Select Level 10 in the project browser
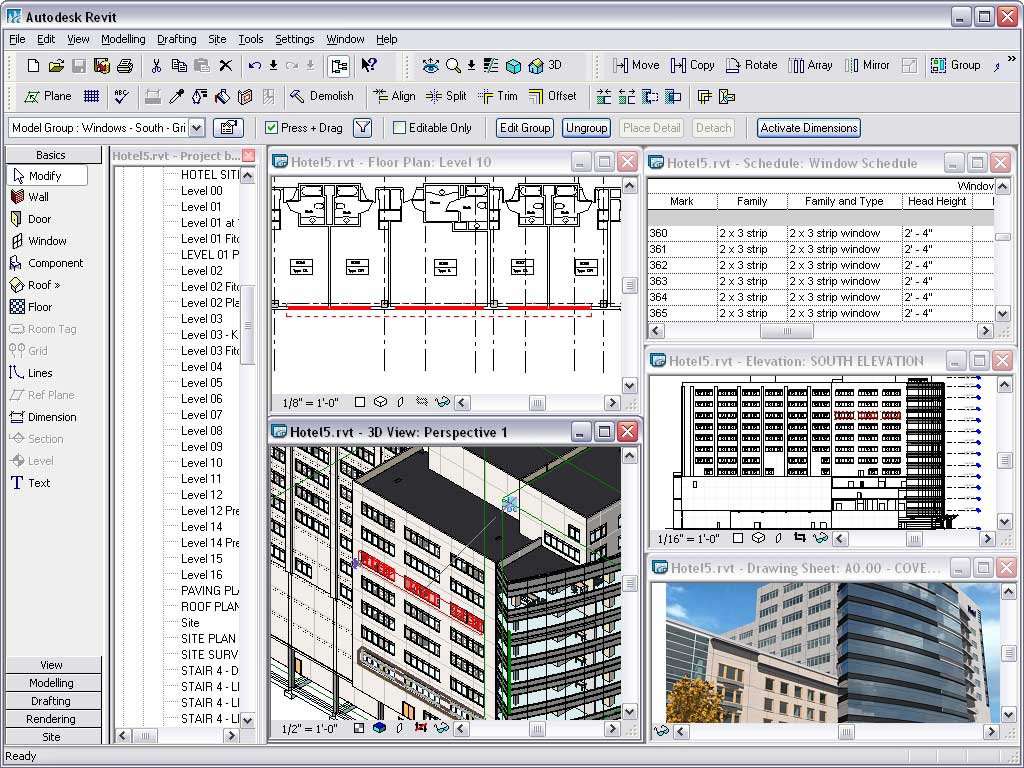 202,463
